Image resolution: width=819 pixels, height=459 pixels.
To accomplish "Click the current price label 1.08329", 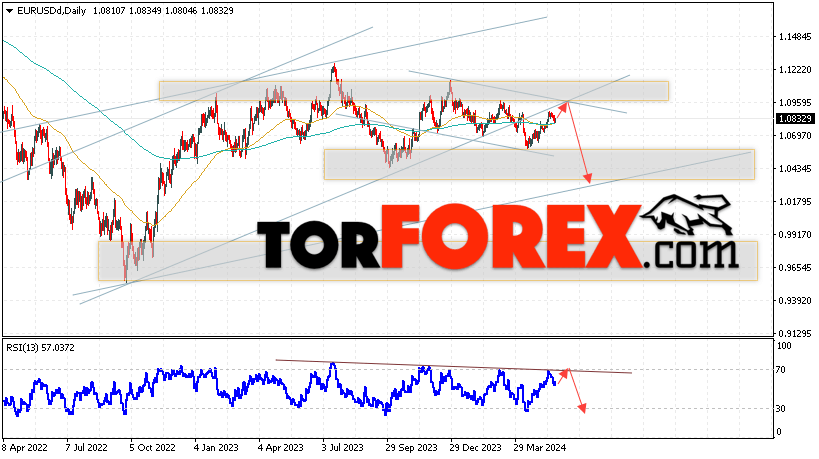I will [x=795, y=119].
